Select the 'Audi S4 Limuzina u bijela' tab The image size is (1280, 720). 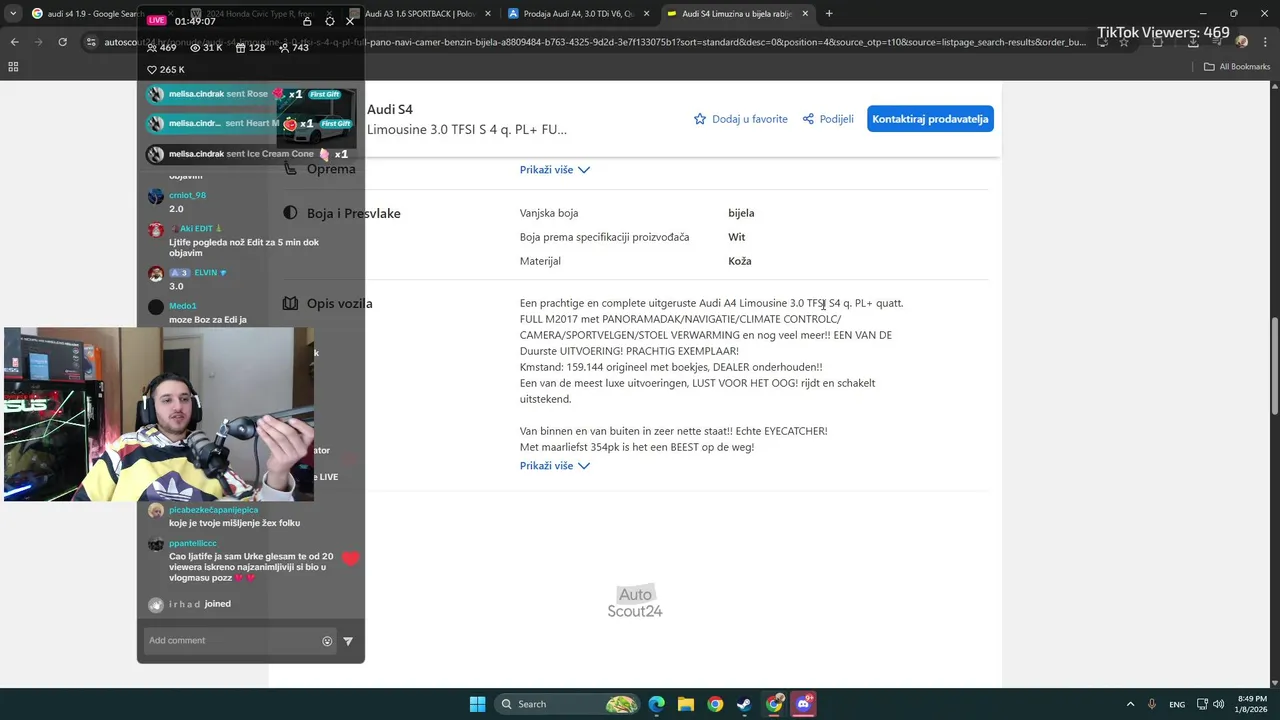coord(738,14)
